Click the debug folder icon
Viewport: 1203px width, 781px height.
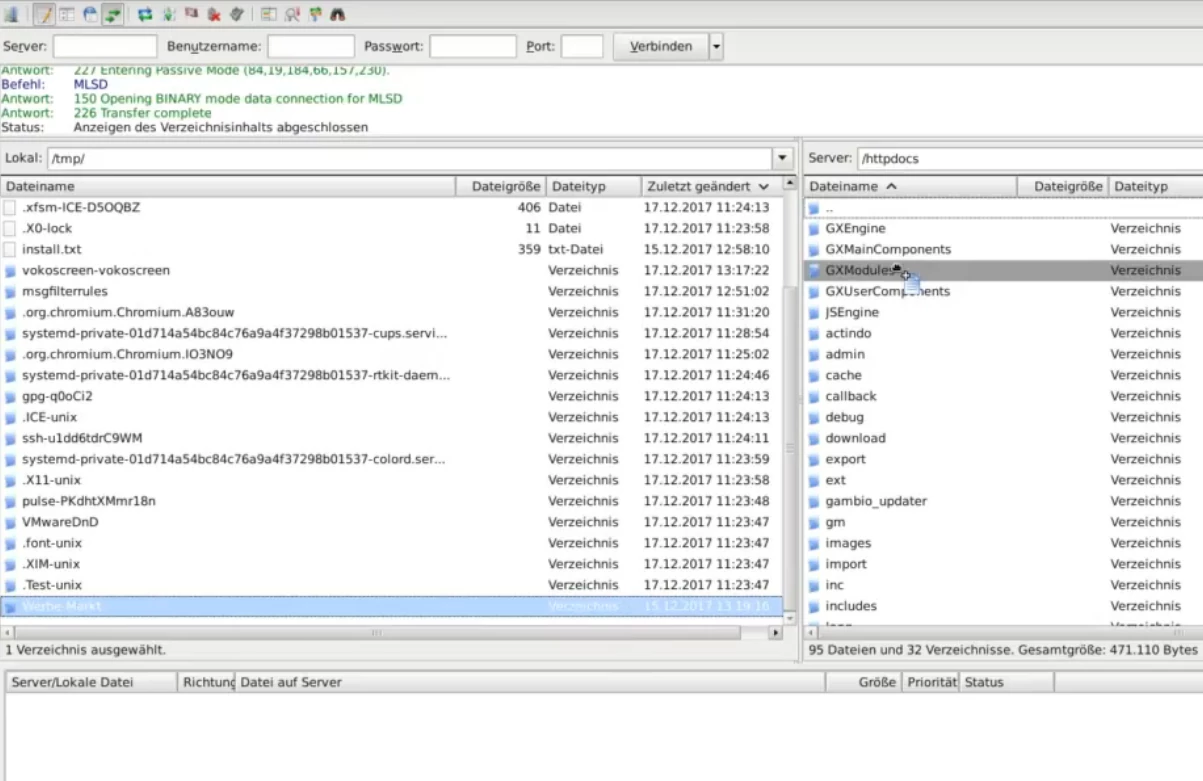(x=813, y=418)
